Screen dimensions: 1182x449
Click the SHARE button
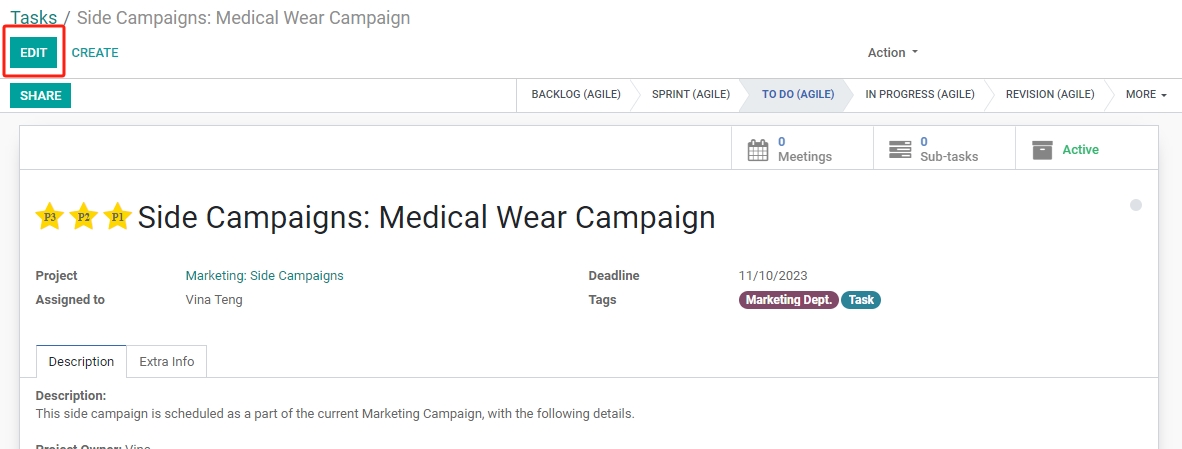[41, 96]
